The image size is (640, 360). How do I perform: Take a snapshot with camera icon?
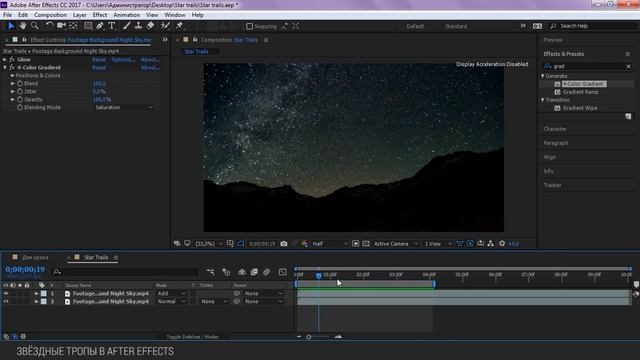284,244
